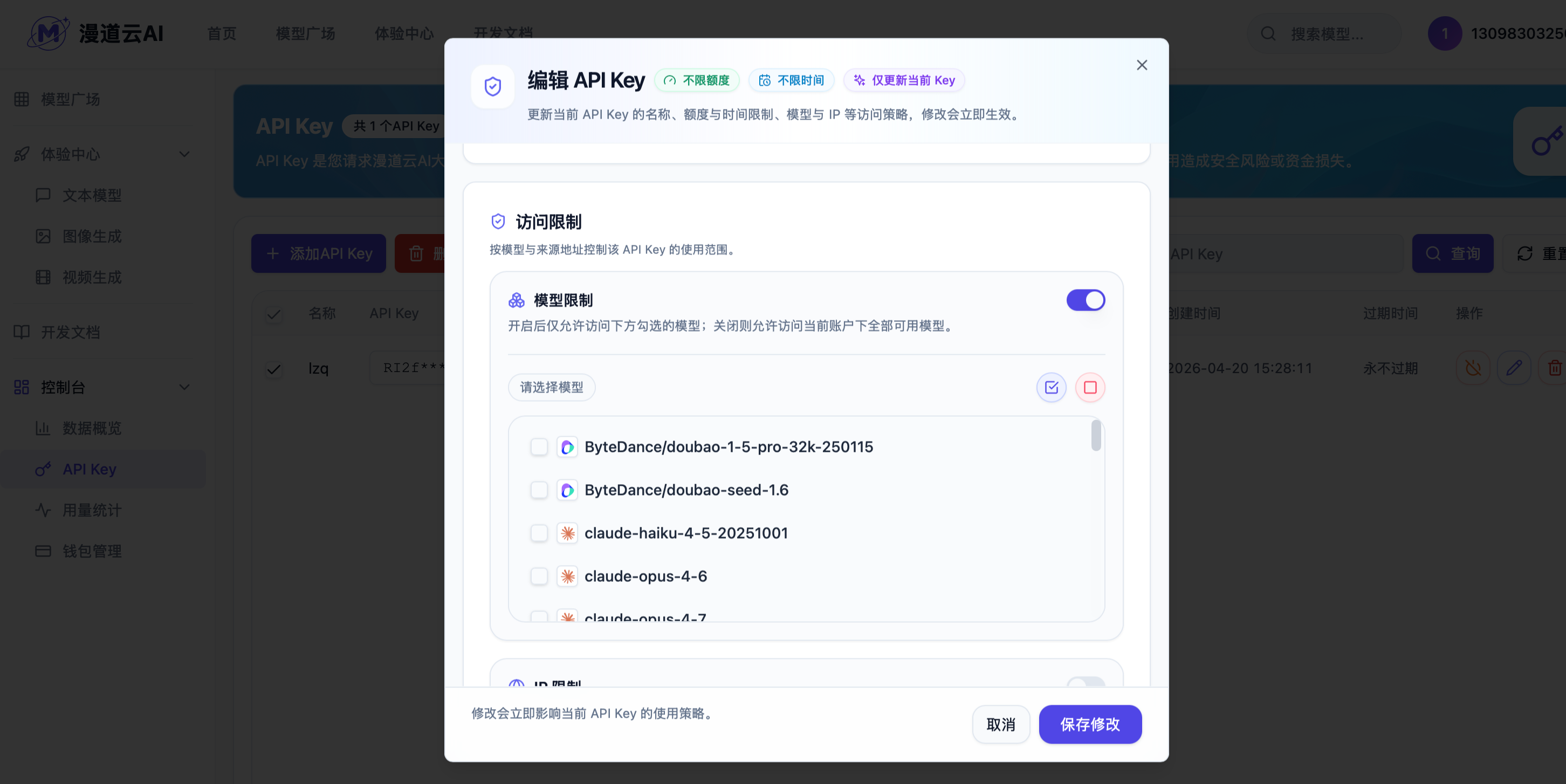The height and width of the screenshot is (784, 1566).
Task: Click the 钱包管理 card icon in sidebar
Action: [43, 551]
